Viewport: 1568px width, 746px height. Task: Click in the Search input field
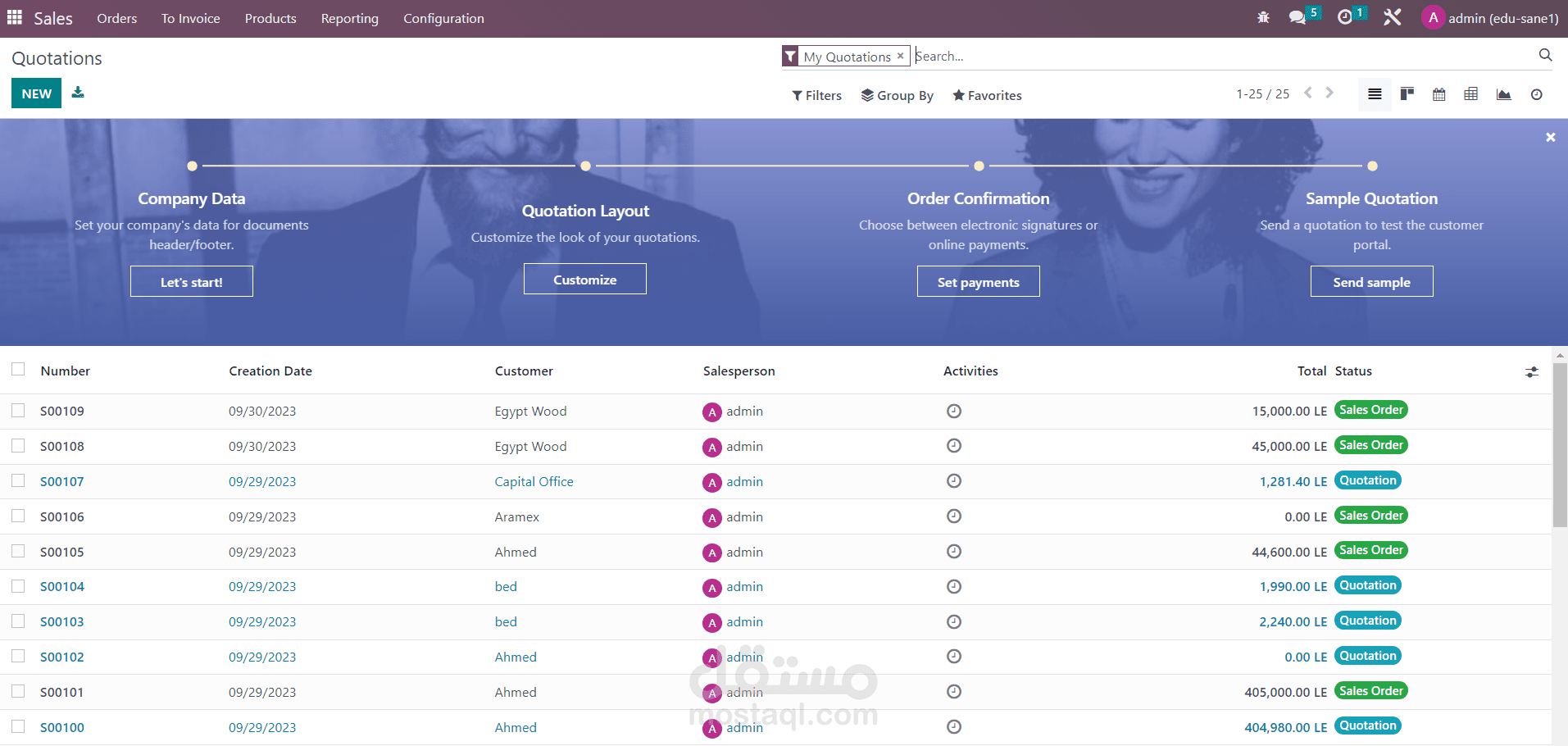[x=1221, y=56]
